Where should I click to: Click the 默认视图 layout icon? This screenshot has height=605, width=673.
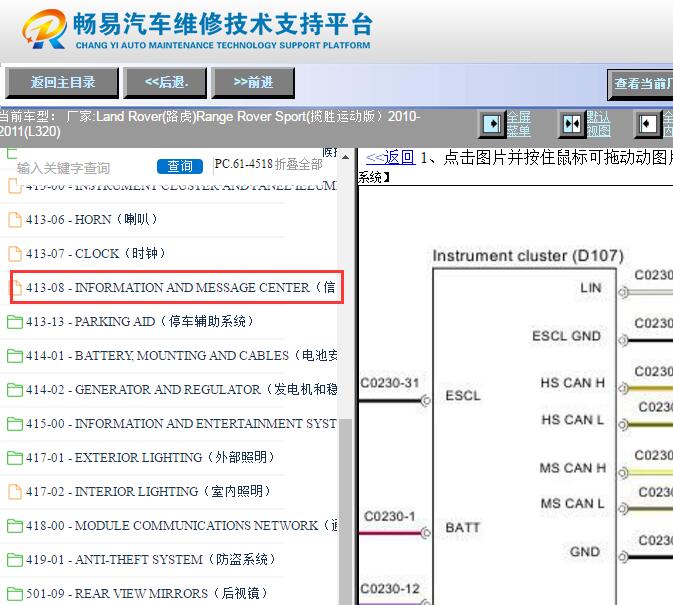click(572, 124)
